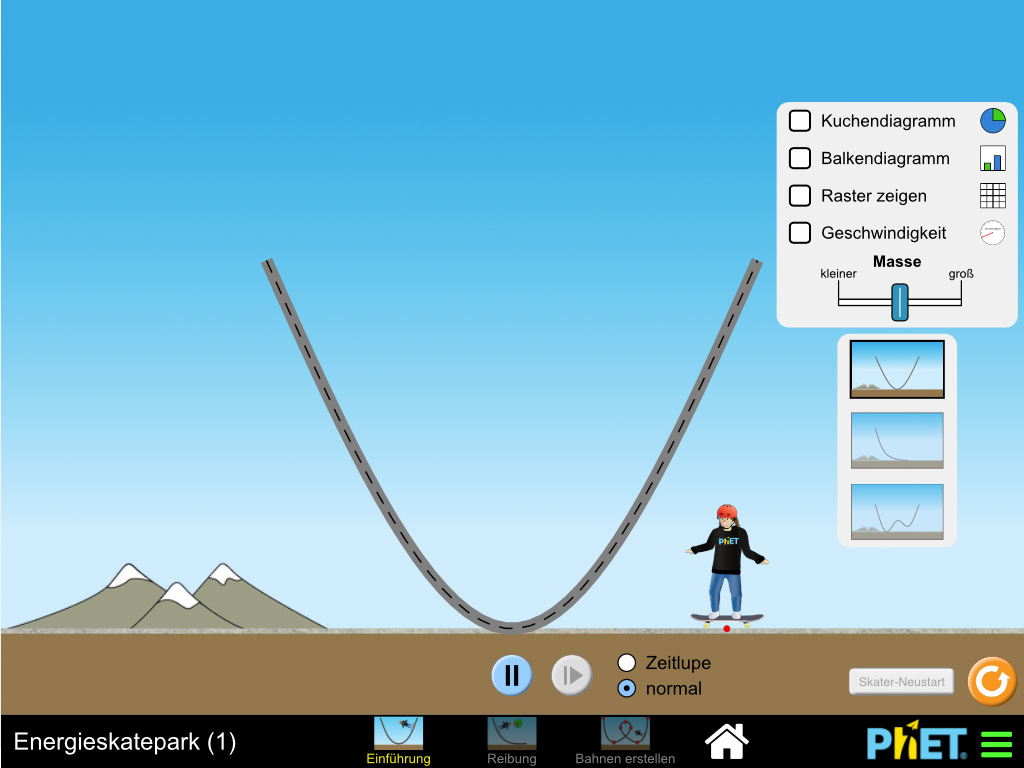Image resolution: width=1024 pixels, height=768 pixels.
Task: Click the pie chart icon
Action: (992, 121)
